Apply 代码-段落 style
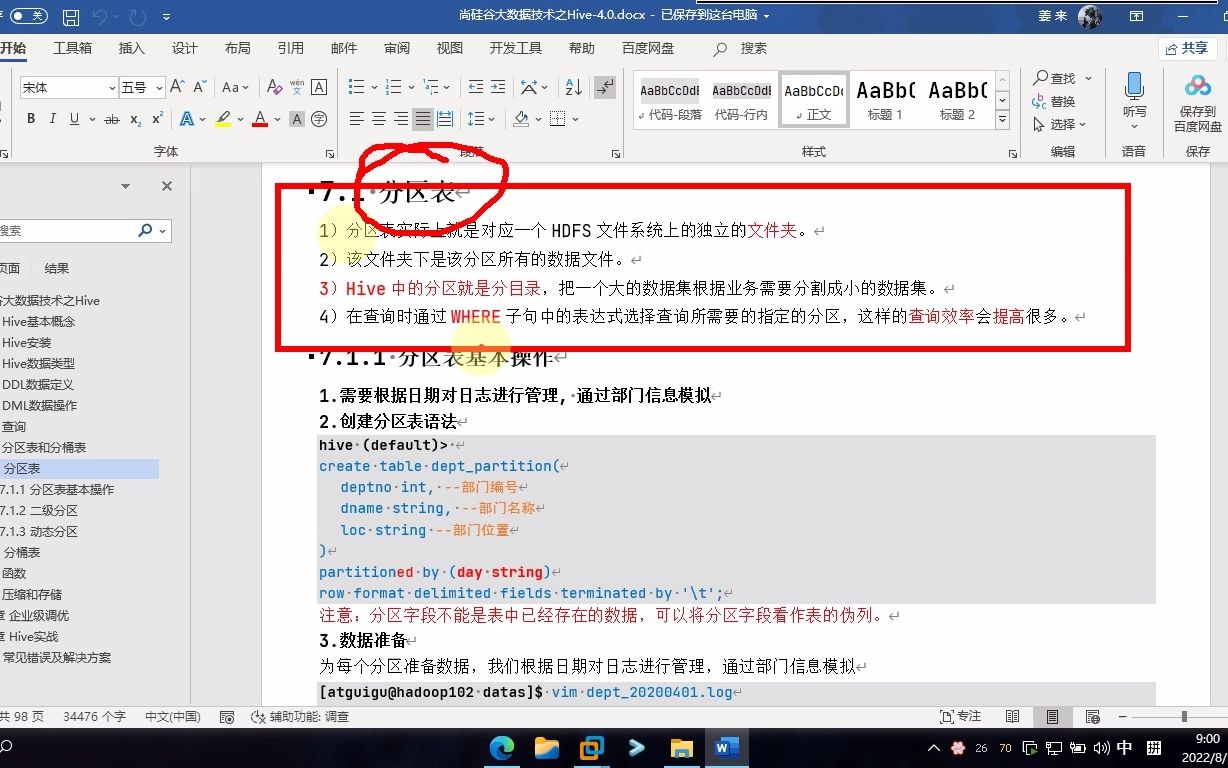1228x768 pixels. point(670,100)
